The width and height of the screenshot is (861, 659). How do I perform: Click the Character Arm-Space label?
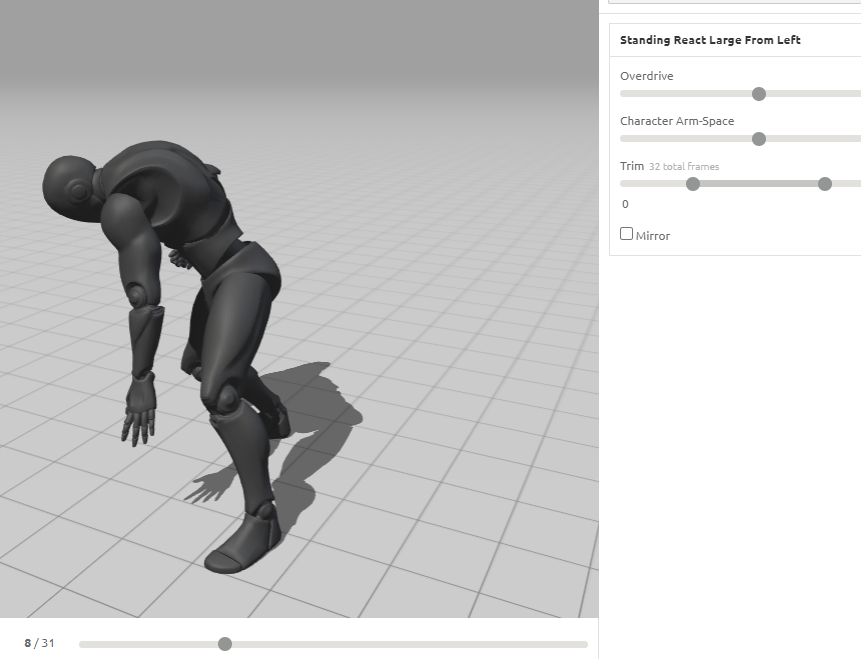pos(676,121)
